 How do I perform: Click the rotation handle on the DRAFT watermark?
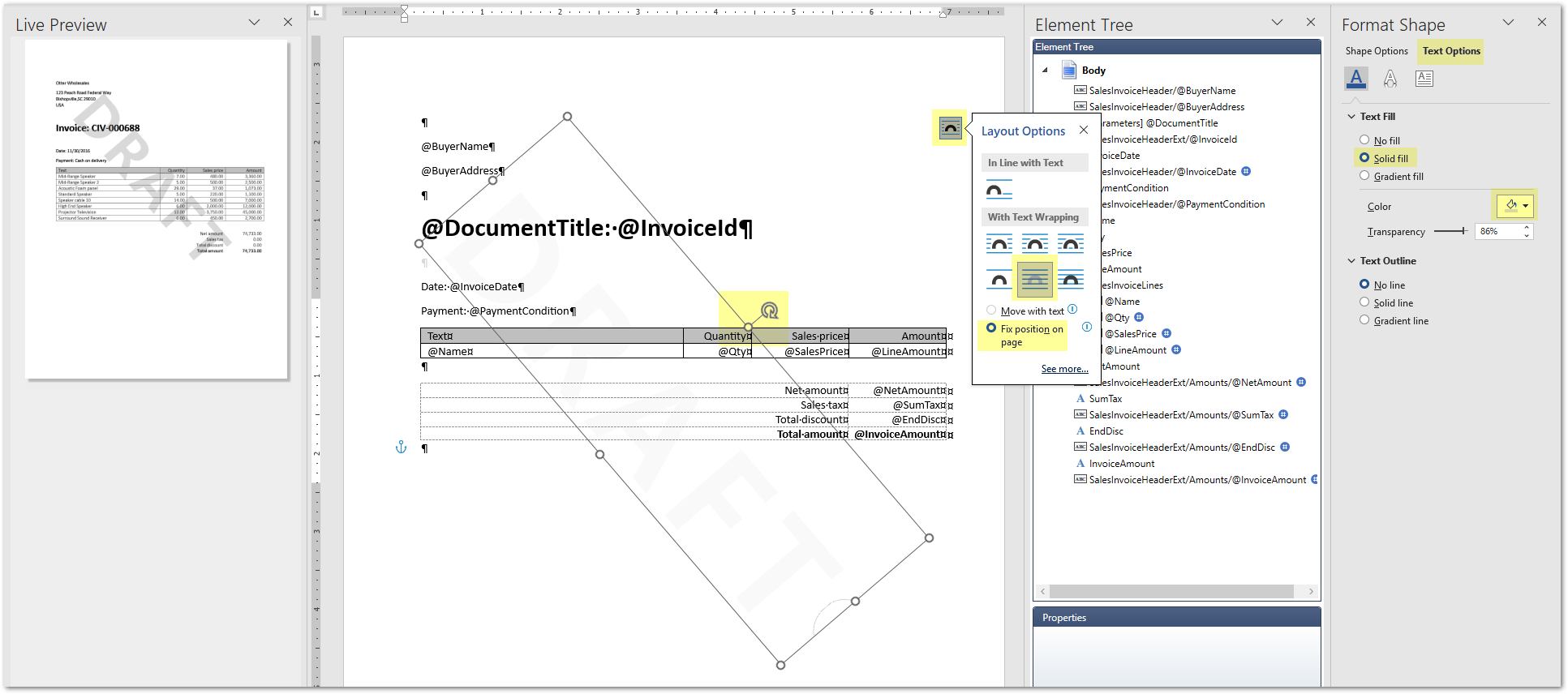point(769,310)
